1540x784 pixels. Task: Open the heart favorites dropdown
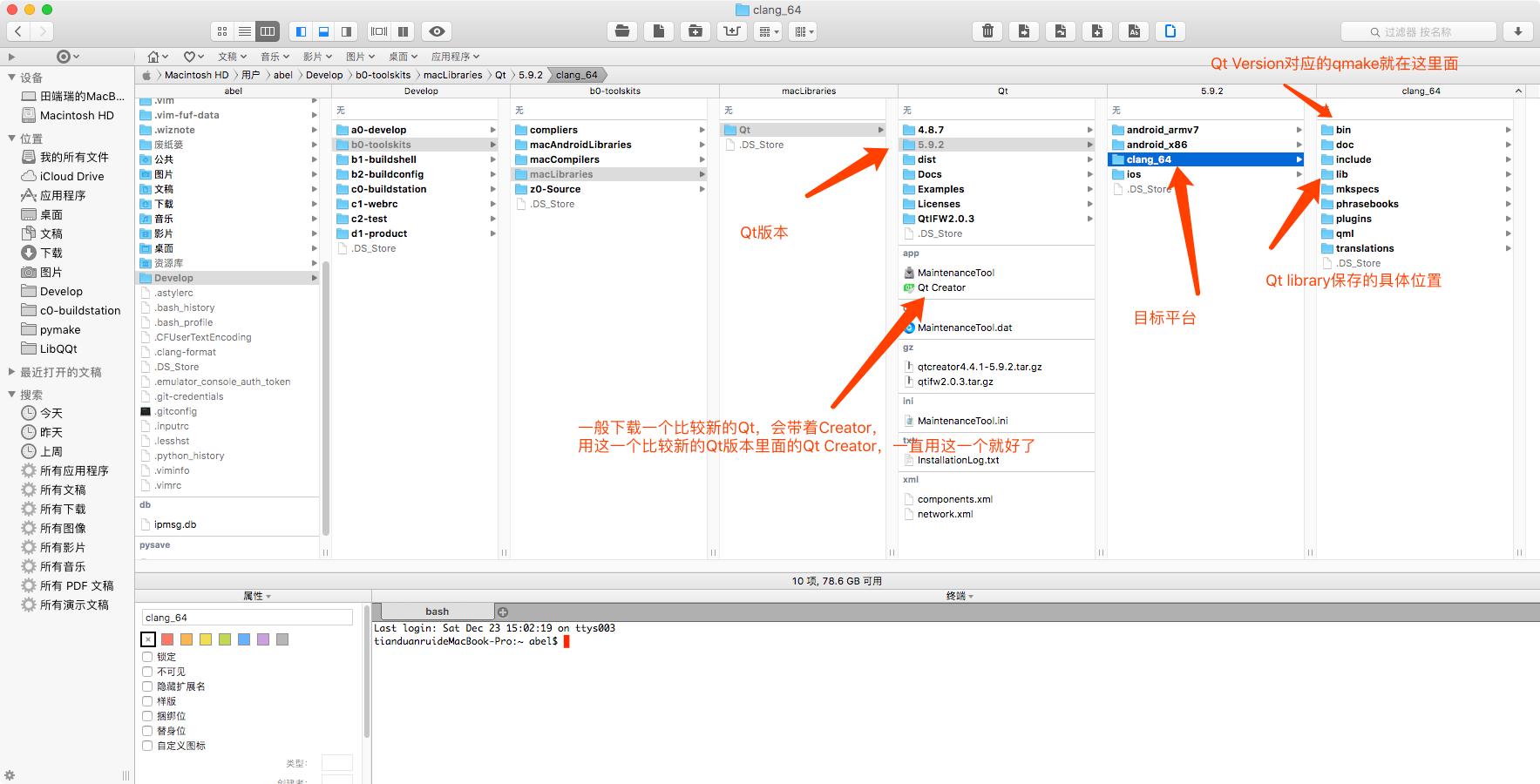(193, 57)
